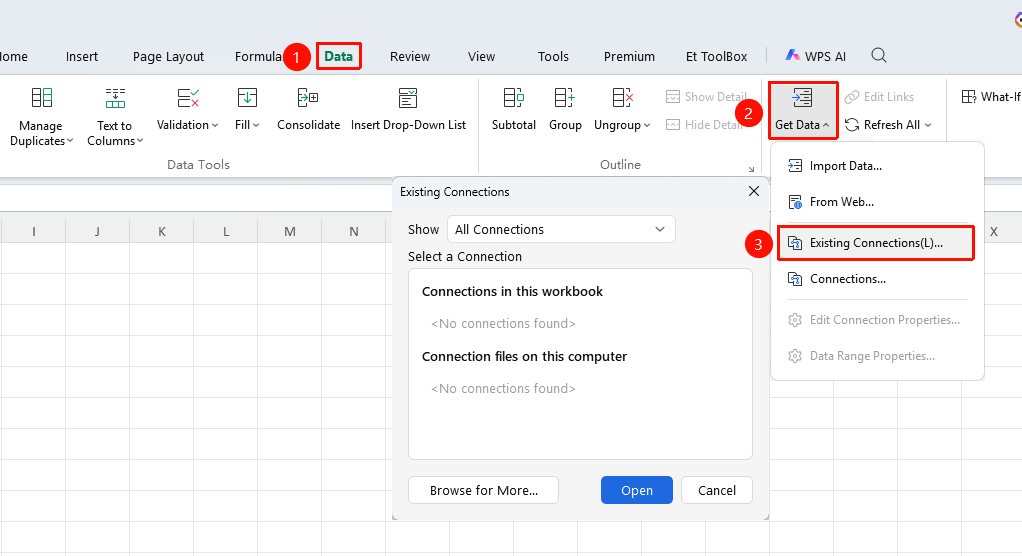Click the Open button in dialog

[637, 490]
